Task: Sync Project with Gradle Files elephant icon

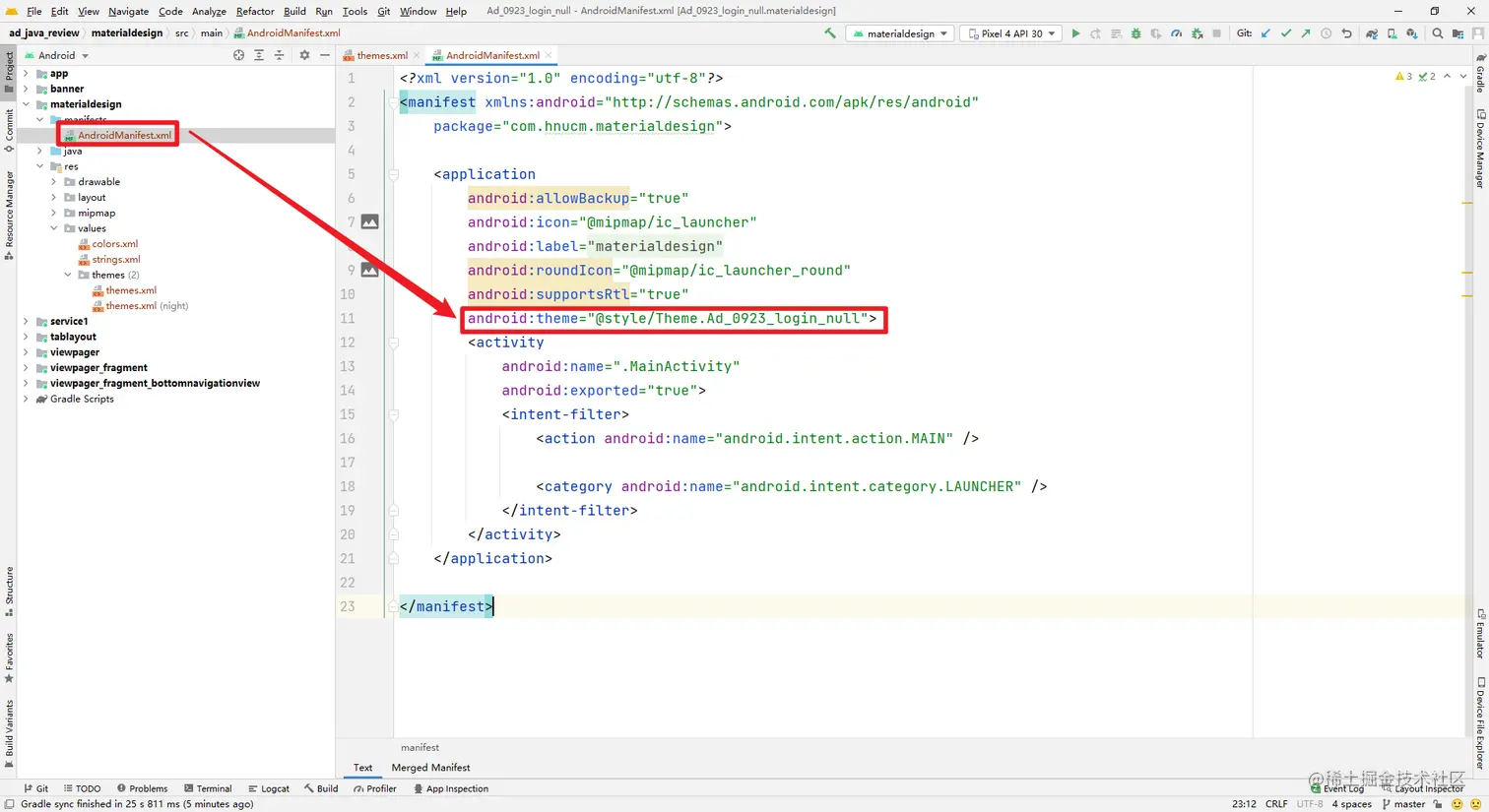Action: click(1372, 33)
